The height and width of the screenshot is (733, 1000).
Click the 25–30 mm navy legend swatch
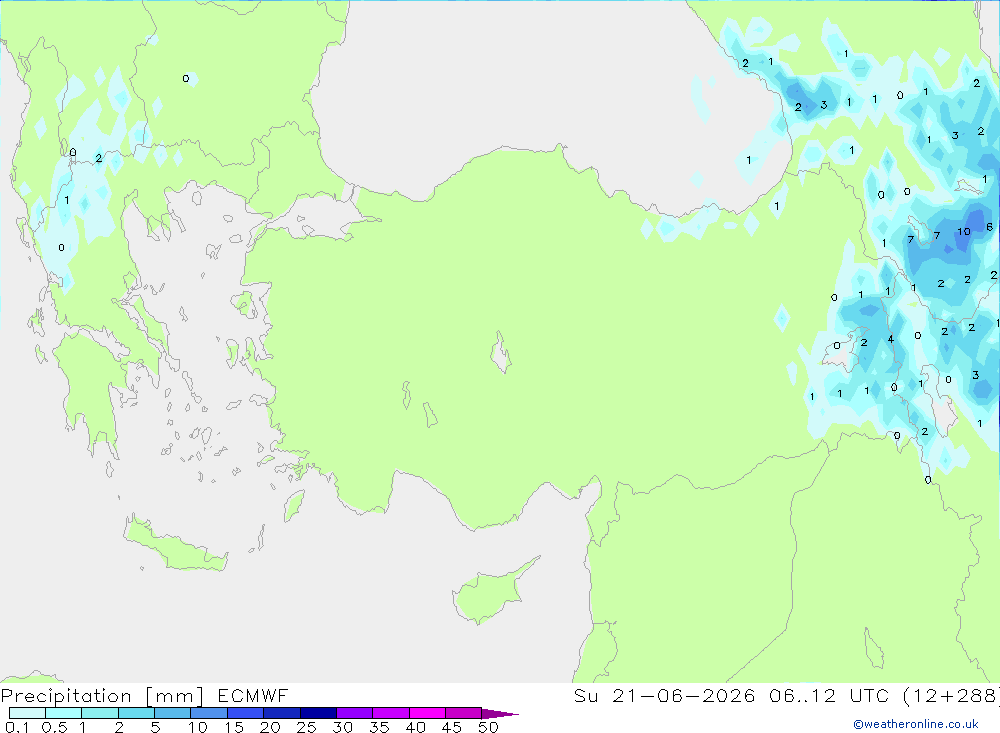coord(318,713)
